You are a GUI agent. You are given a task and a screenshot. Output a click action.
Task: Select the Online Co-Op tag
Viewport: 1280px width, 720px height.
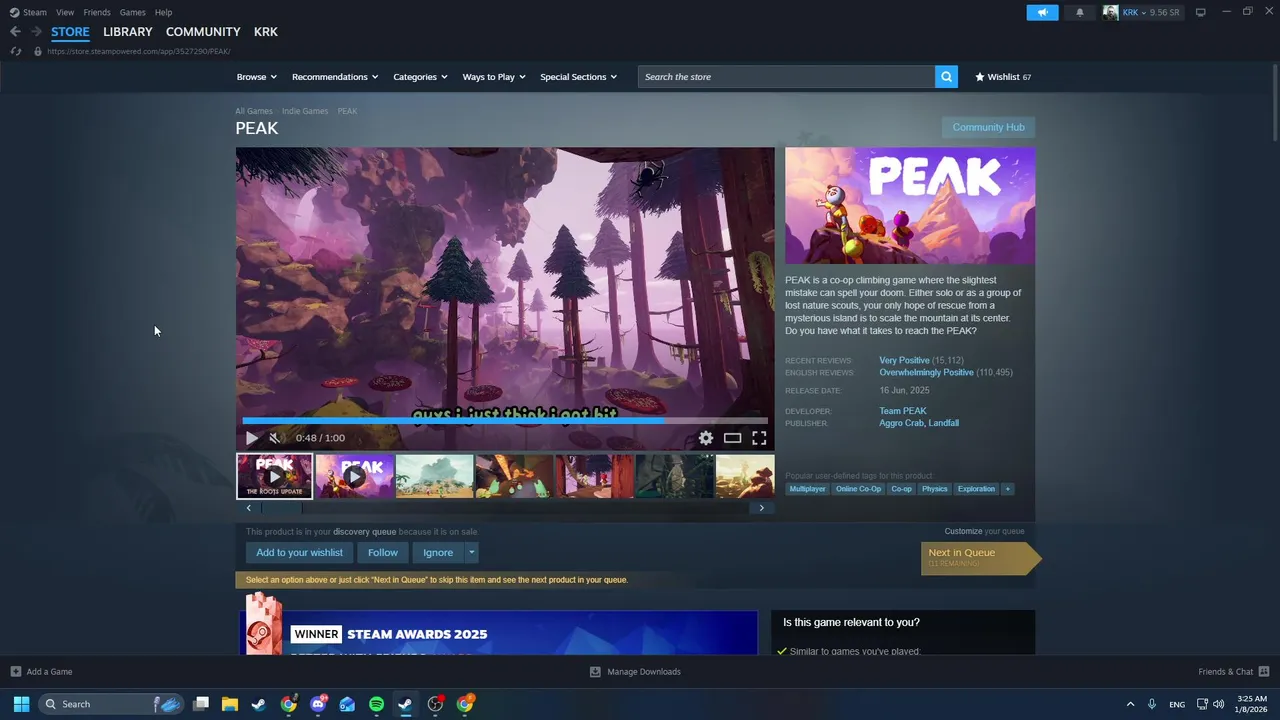coord(858,489)
